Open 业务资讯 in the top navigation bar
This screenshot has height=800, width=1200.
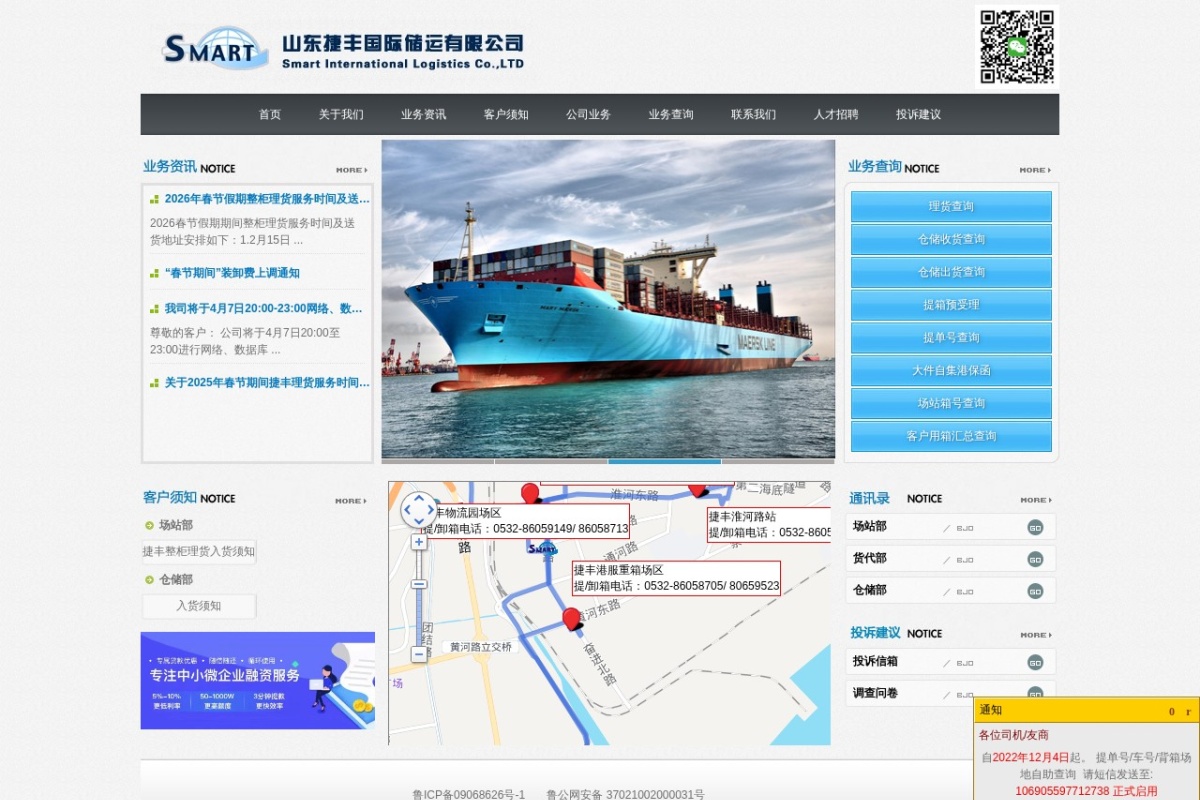(423, 114)
